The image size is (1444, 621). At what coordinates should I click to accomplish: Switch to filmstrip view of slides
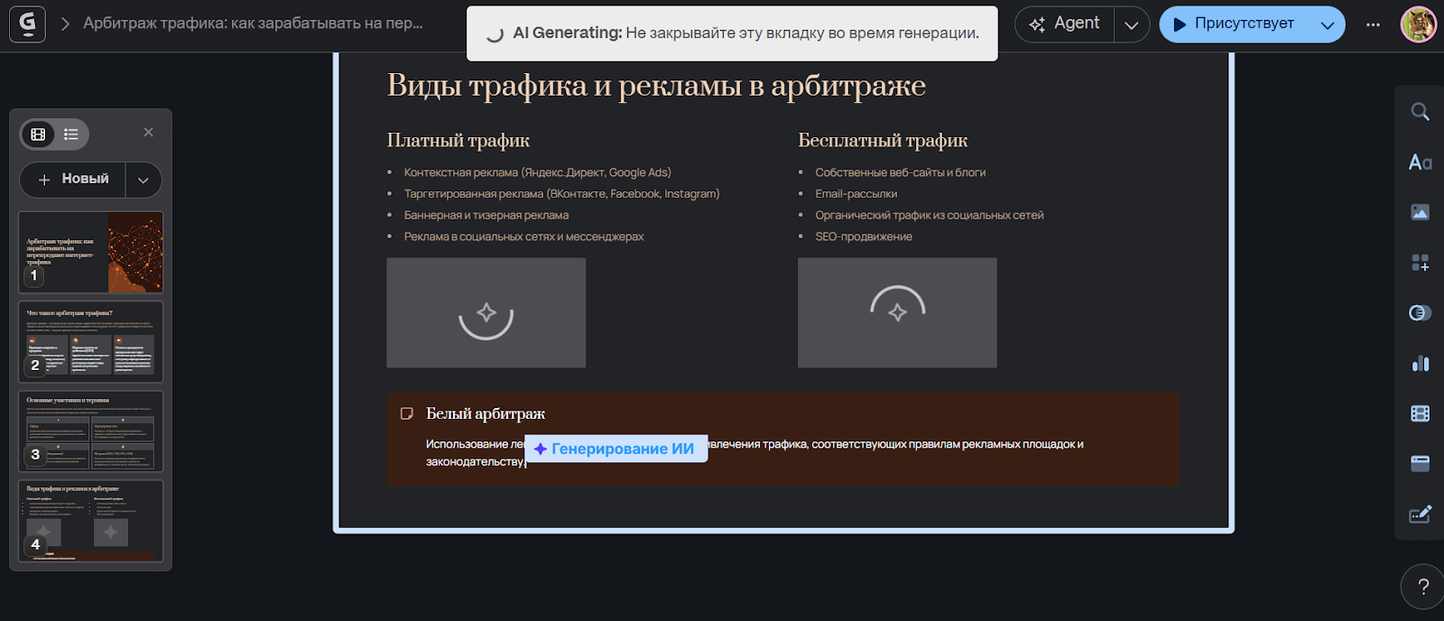pyautogui.click(x=38, y=132)
